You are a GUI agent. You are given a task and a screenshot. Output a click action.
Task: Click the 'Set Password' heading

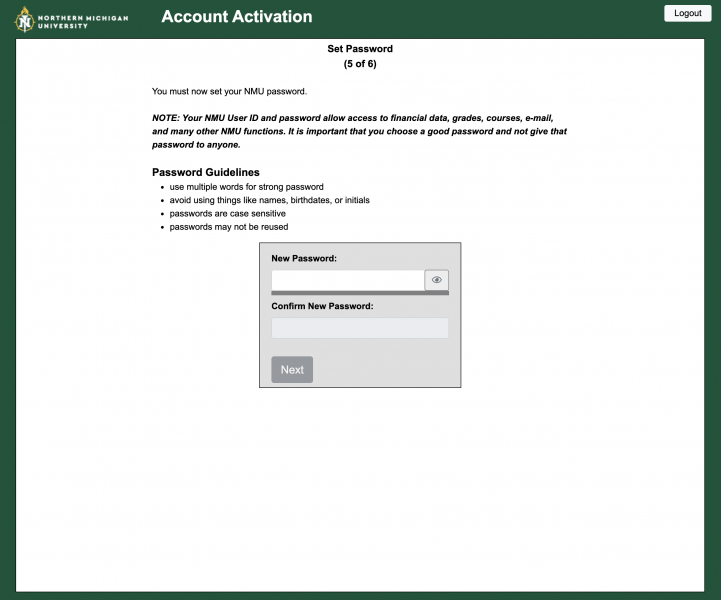click(x=360, y=49)
